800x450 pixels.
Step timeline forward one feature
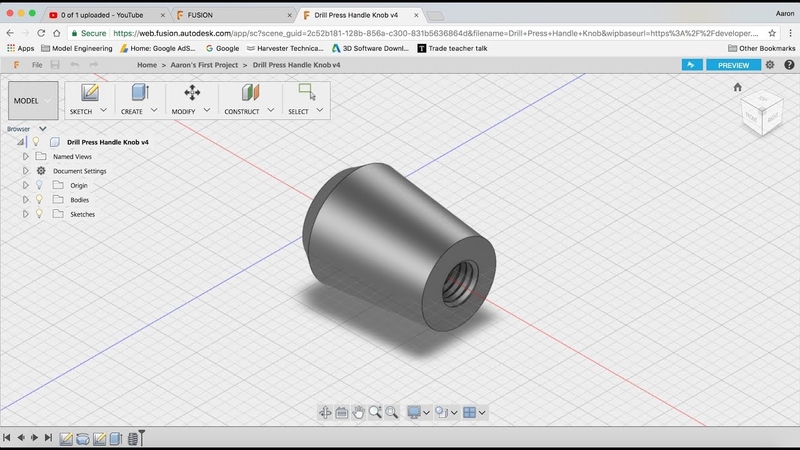(x=34, y=438)
